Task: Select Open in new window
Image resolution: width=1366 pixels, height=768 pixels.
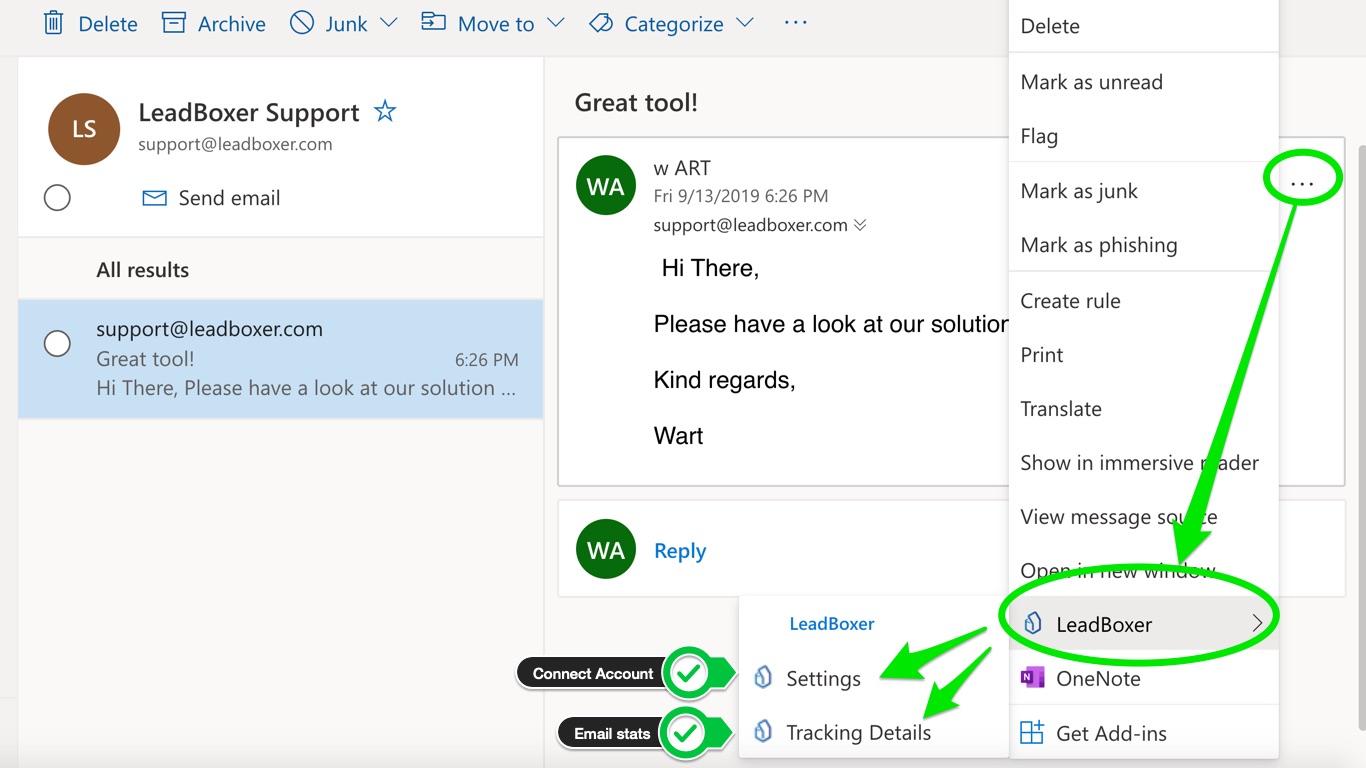Action: coord(1144,571)
